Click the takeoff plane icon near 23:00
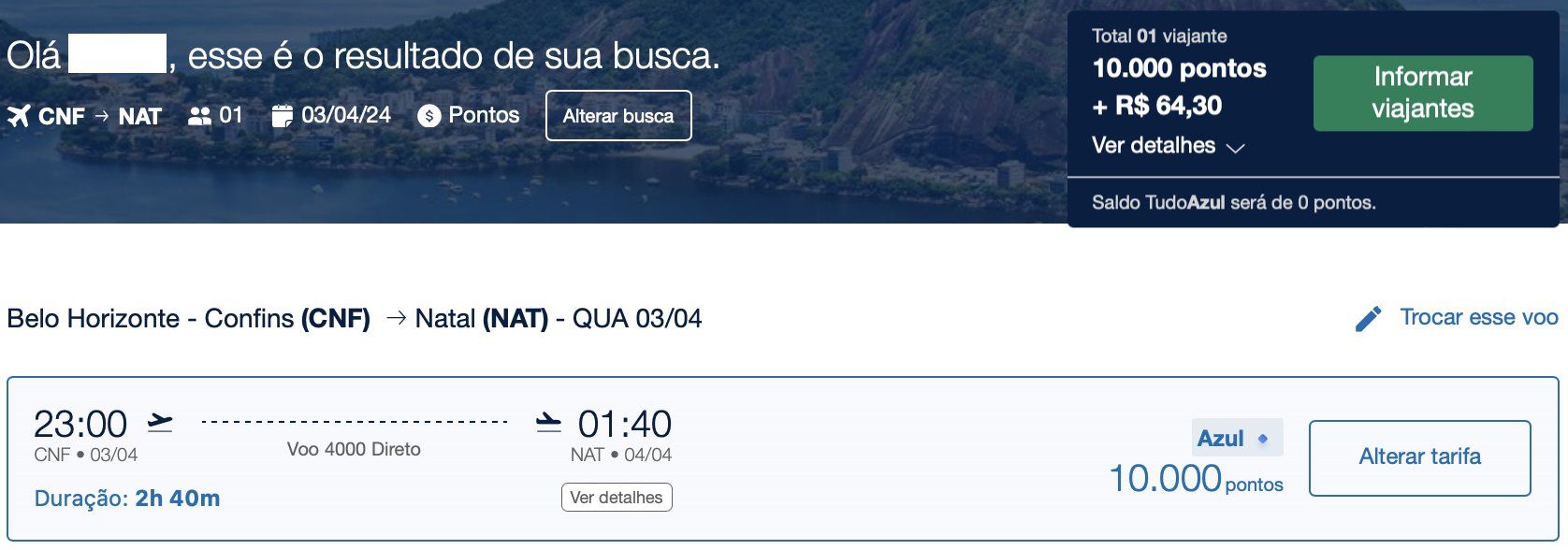Image resolution: width=1568 pixels, height=550 pixels. (x=161, y=423)
